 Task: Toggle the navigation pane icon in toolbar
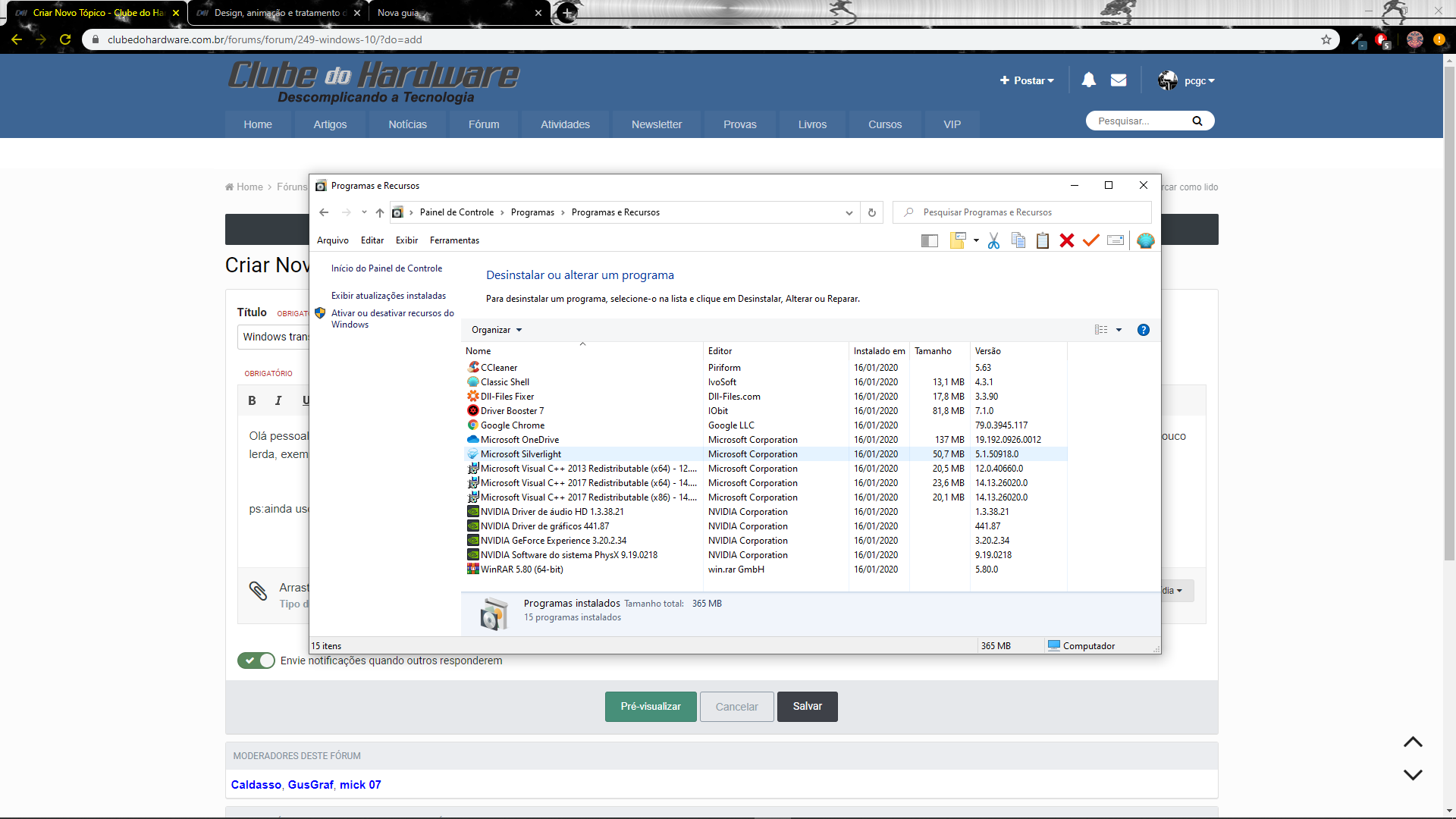tap(929, 241)
